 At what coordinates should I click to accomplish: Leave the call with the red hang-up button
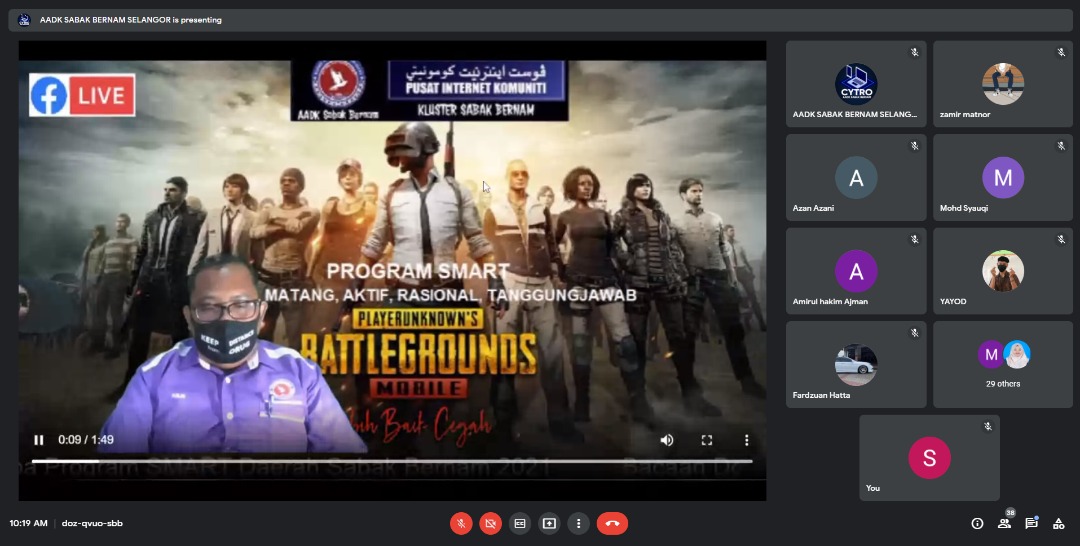coord(612,523)
